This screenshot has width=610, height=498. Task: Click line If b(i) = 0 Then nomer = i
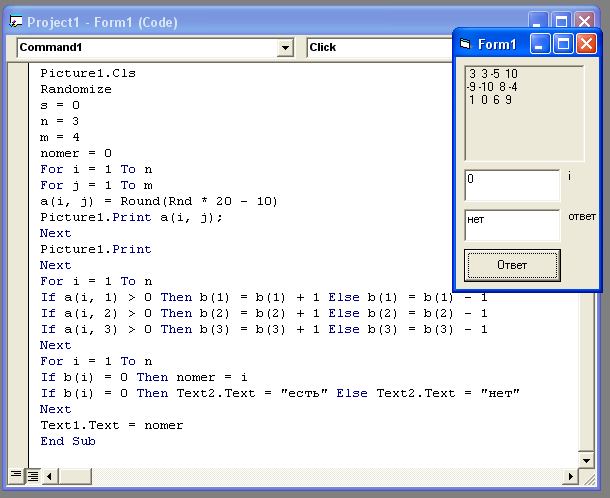coord(144,377)
